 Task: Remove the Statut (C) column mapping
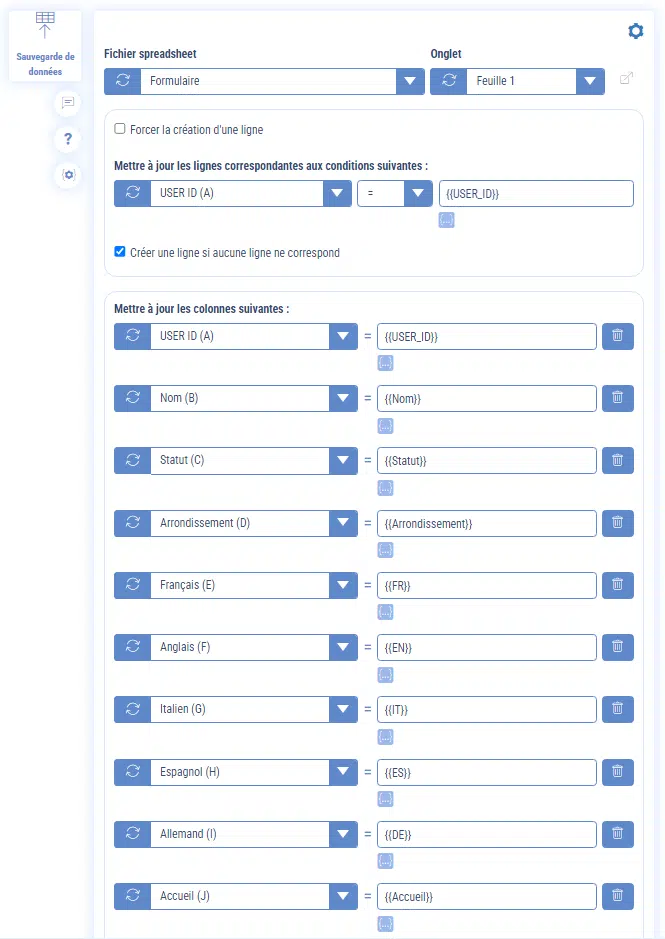tap(617, 460)
